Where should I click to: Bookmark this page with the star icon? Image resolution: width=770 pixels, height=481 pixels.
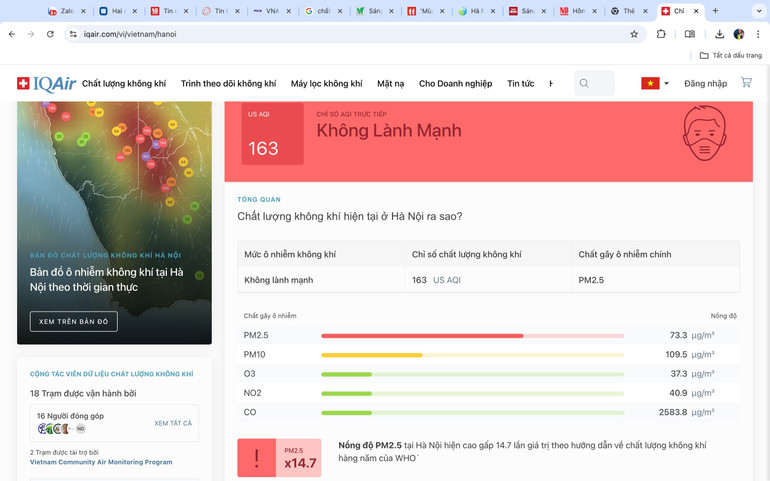tap(634, 34)
